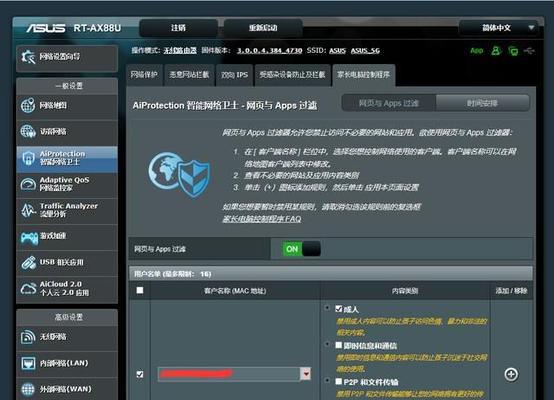
Task: Select the time scheduling sub-tab
Action: click(x=483, y=103)
